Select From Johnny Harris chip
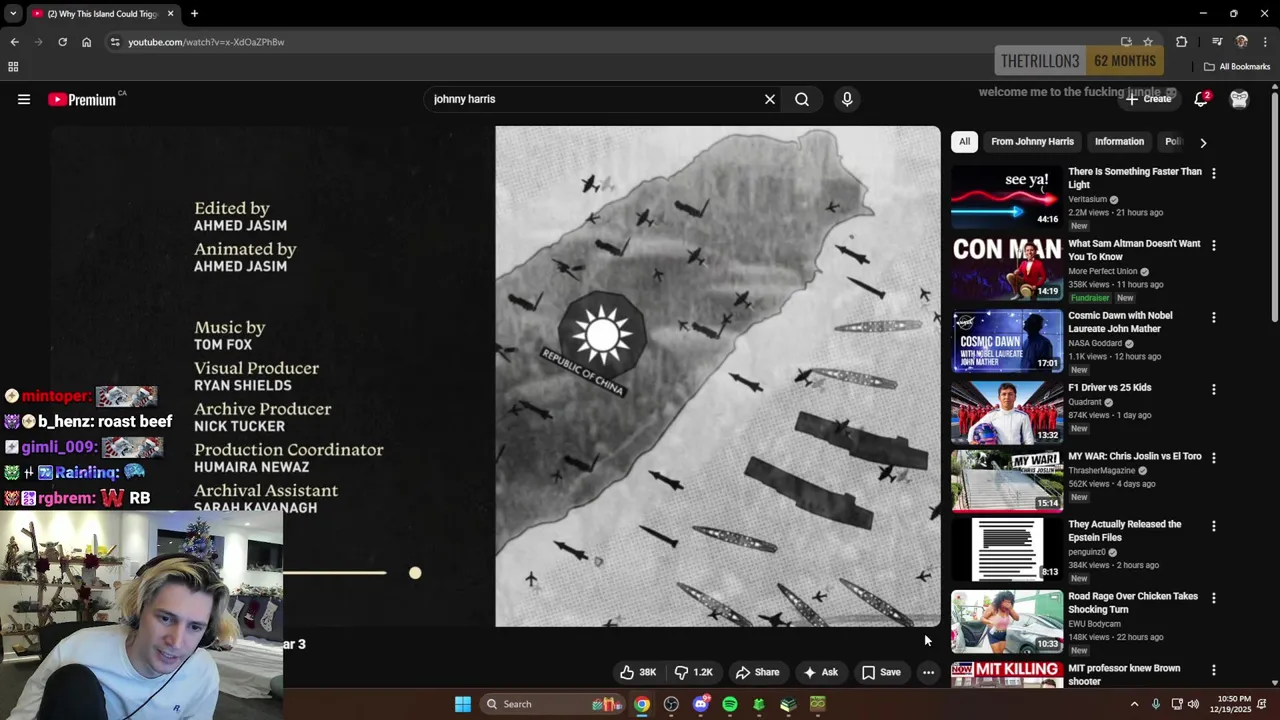The height and width of the screenshot is (720, 1280). [x=1032, y=141]
